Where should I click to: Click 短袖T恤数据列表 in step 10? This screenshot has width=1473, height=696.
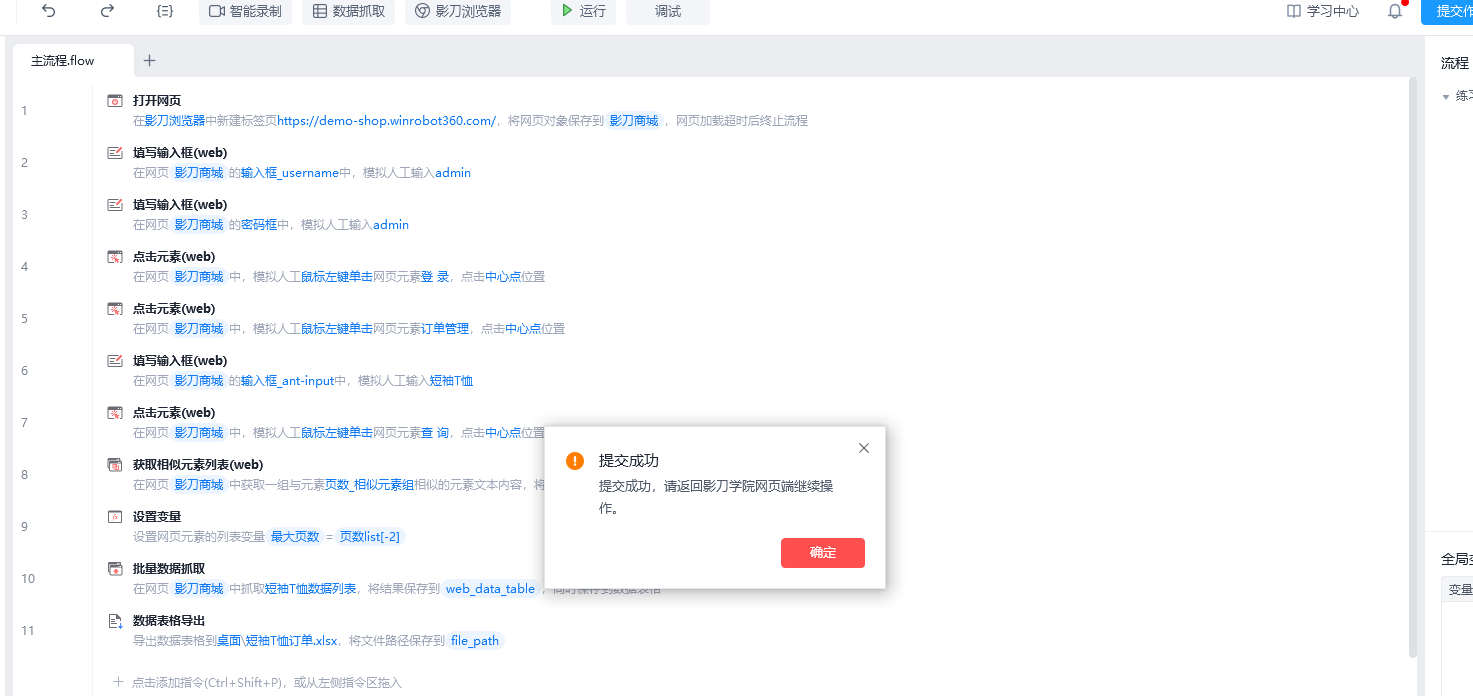point(310,589)
